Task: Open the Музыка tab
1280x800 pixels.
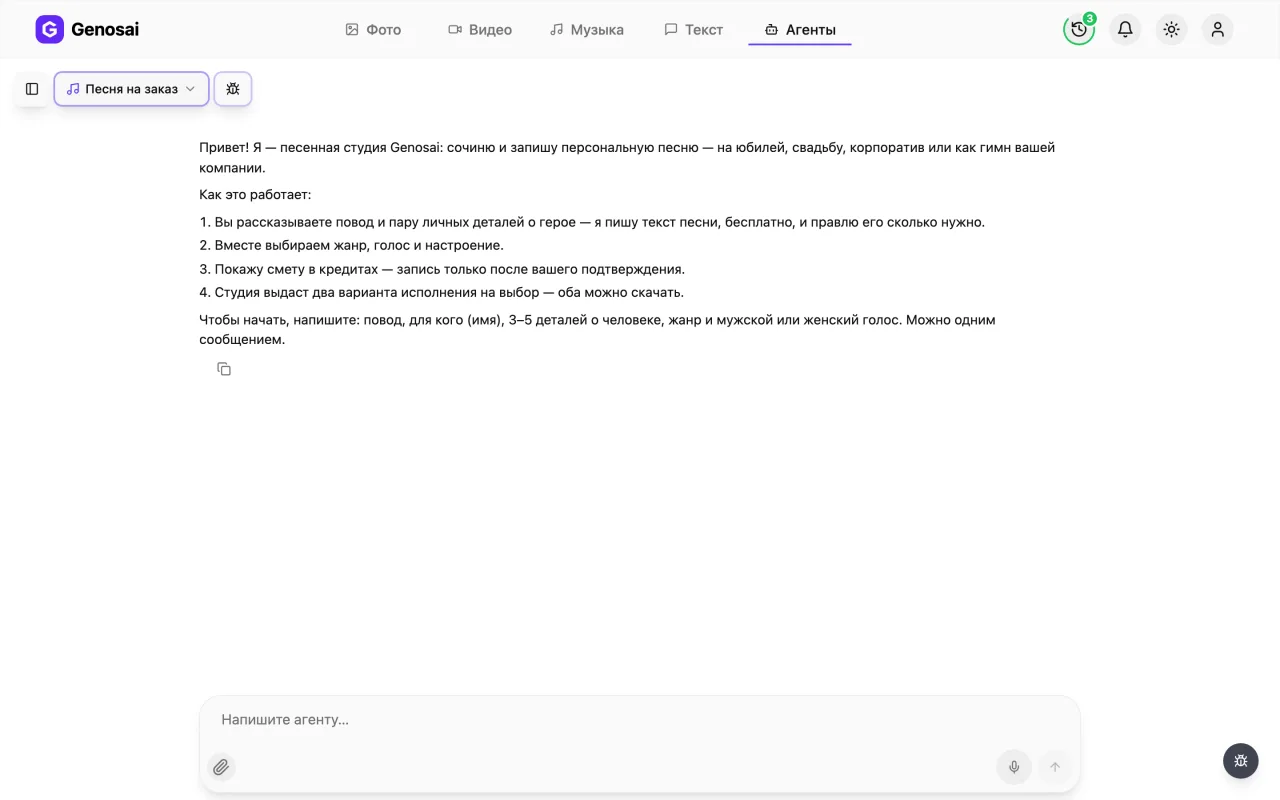Action: [x=587, y=30]
